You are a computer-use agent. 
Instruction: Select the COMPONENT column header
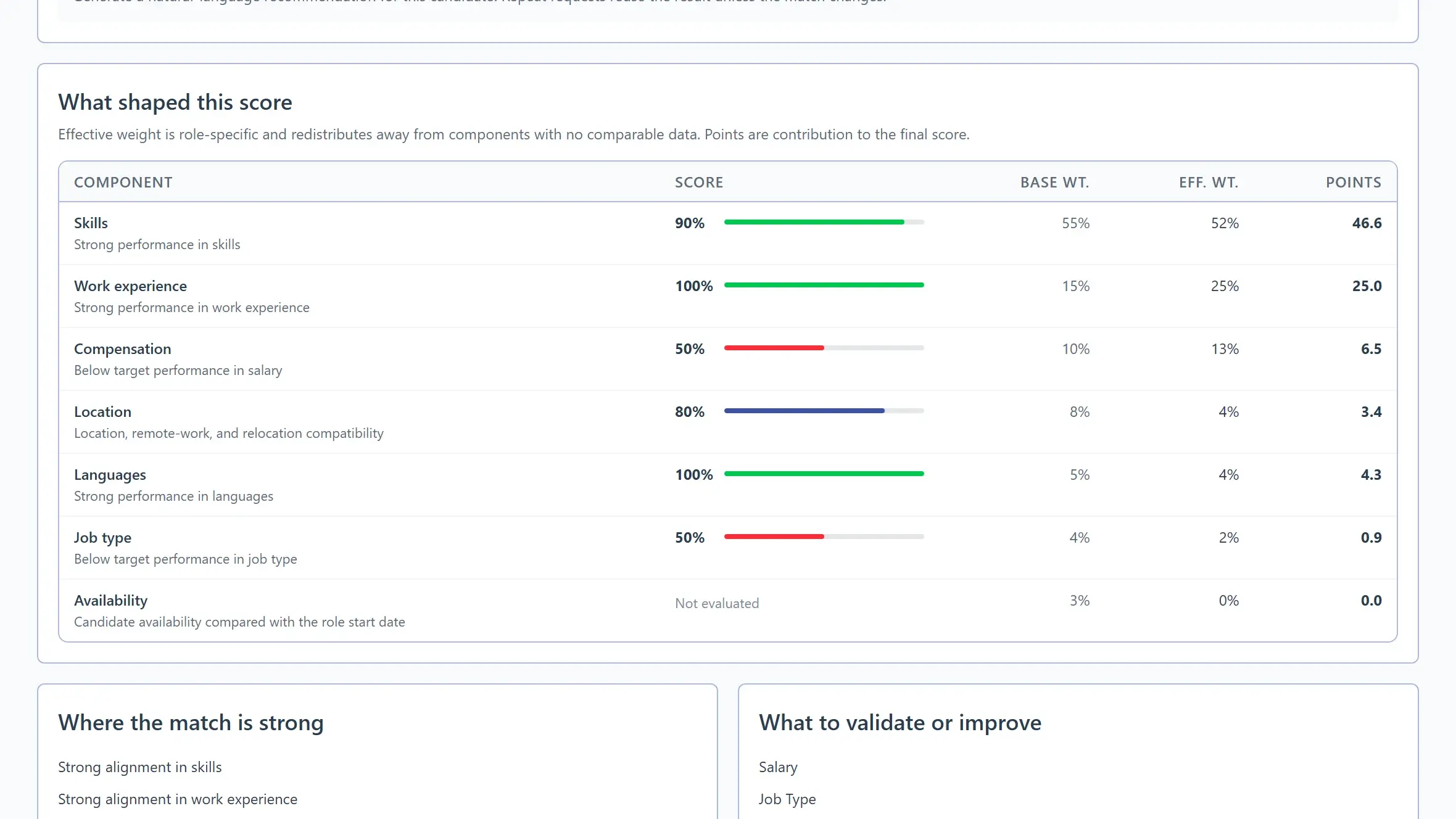(x=123, y=183)
